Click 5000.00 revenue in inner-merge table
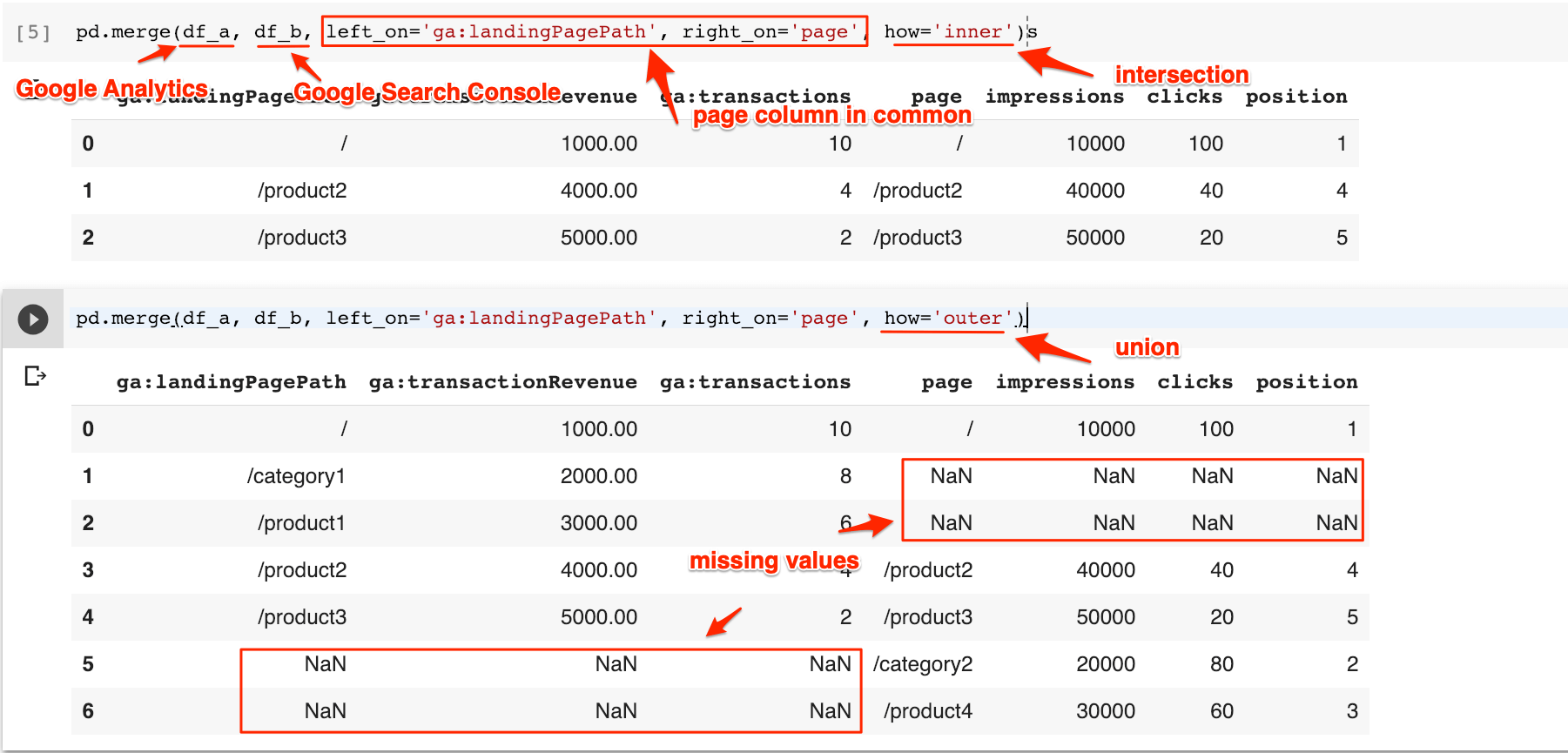The height and width of the screenshot is (753, 1568). [x=599, y=238]
